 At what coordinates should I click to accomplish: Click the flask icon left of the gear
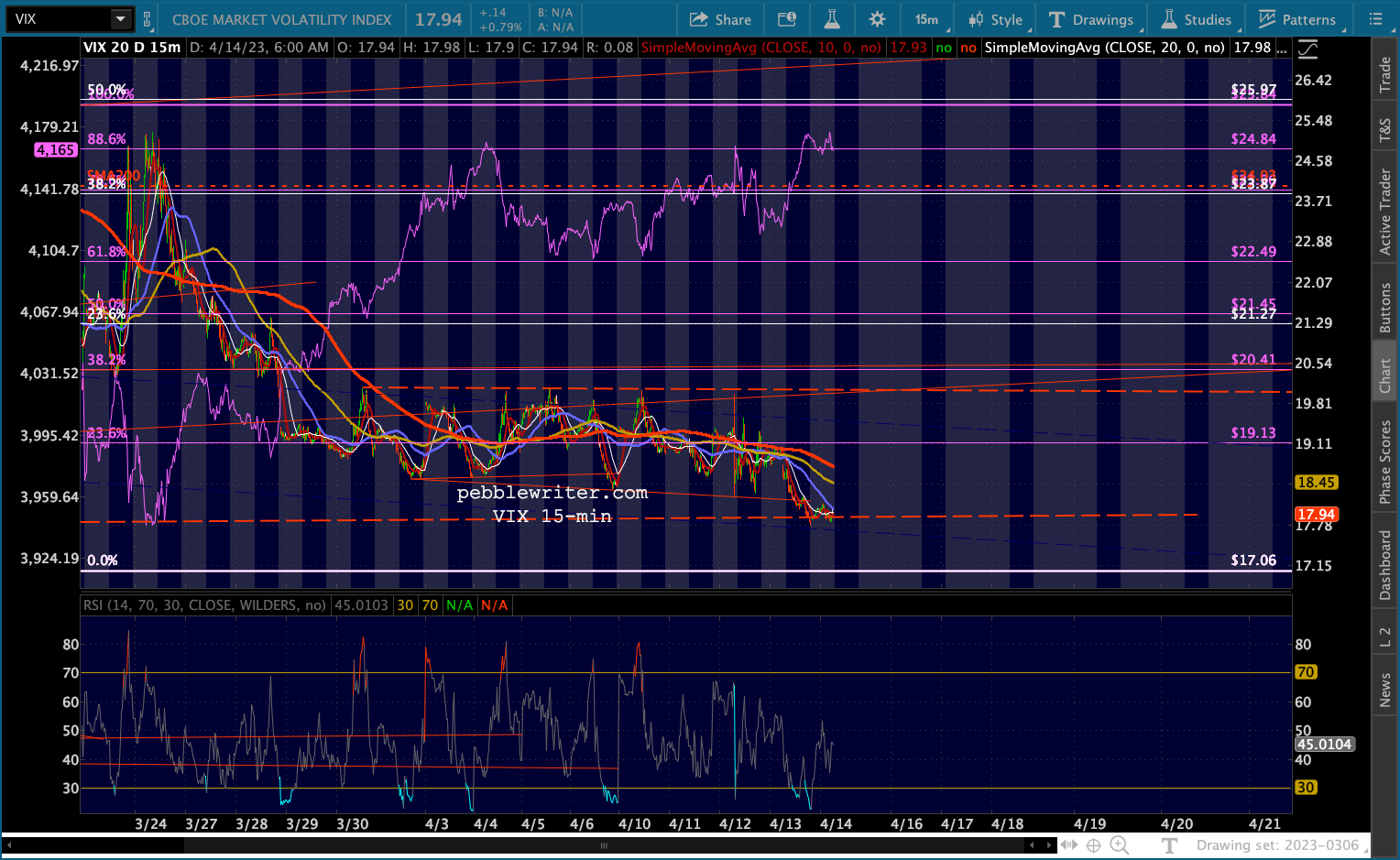click(832, 19)
